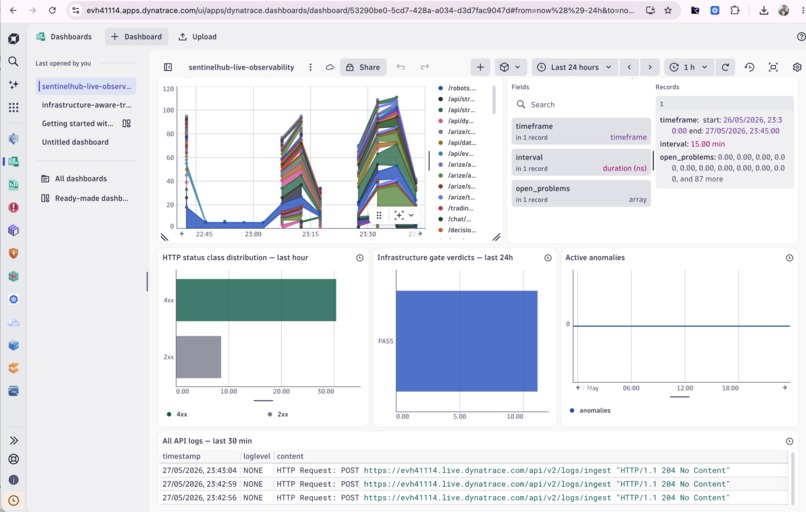
Task: Toggle the /tradin... series in the chart legend
Action: [x=456, y=208]
